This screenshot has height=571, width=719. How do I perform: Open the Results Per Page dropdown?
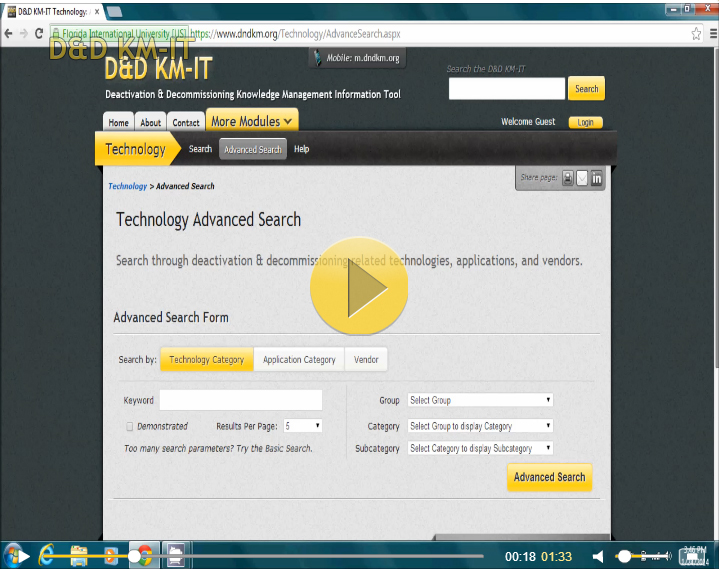pos(303,426)
